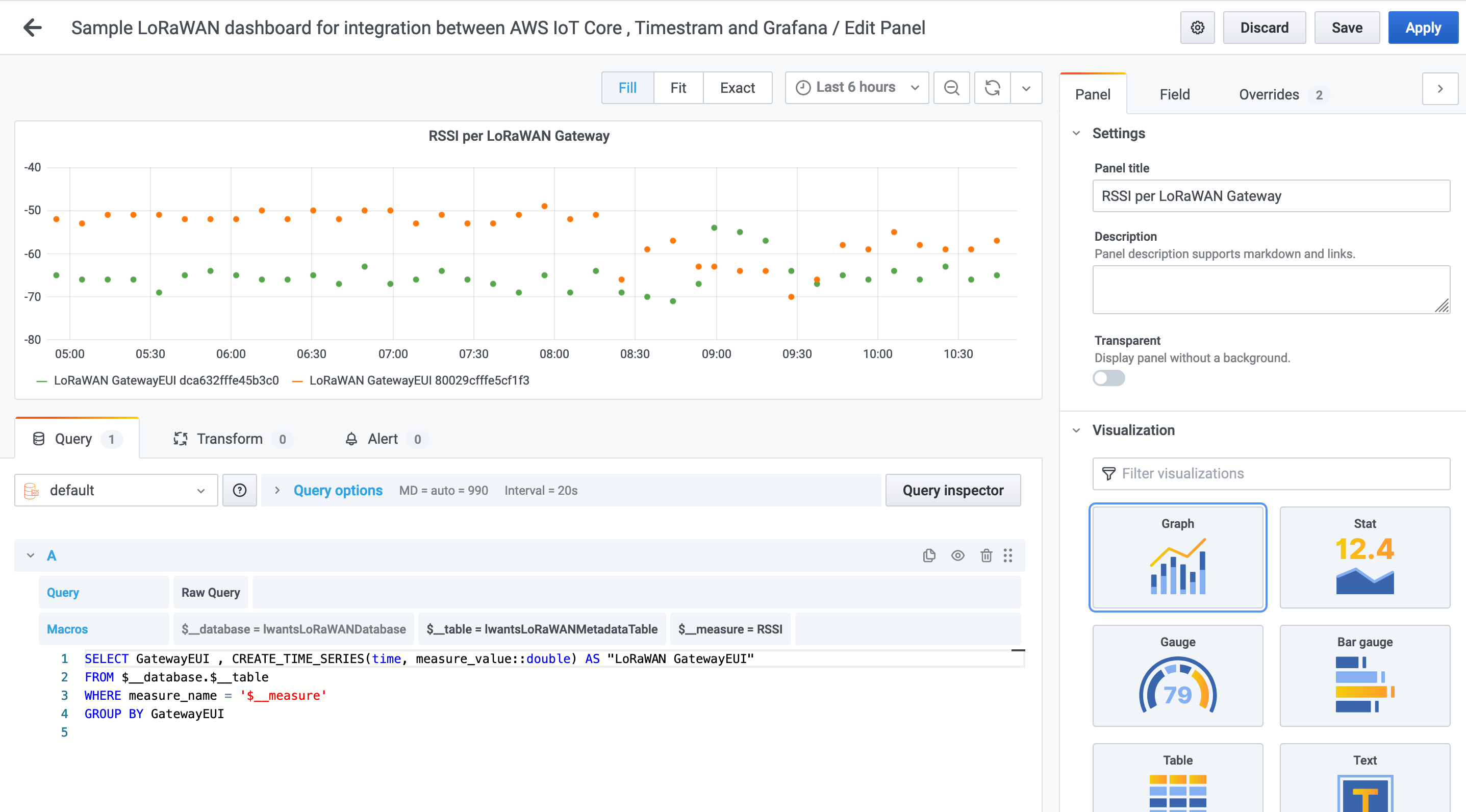Toggle query A visibility with the eye icon

pos(957,555)
